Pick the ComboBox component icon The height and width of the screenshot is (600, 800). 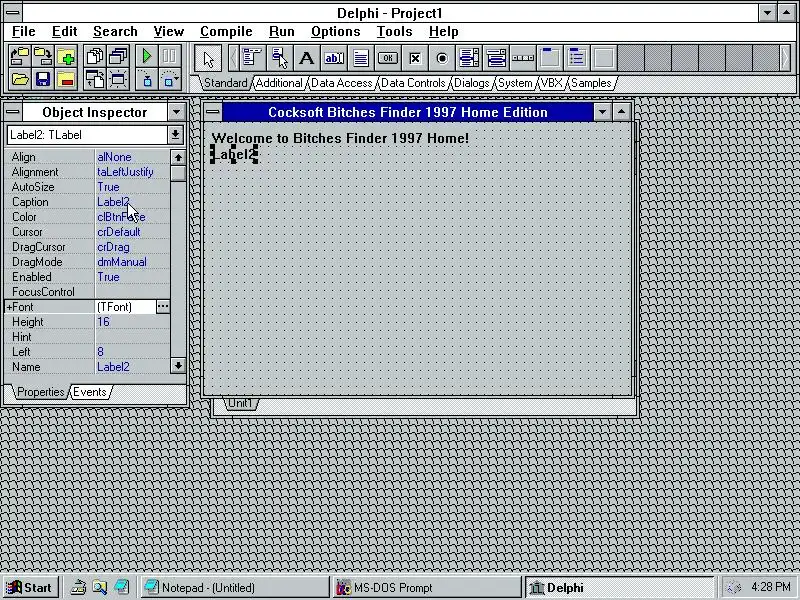(x=496, y=58)
